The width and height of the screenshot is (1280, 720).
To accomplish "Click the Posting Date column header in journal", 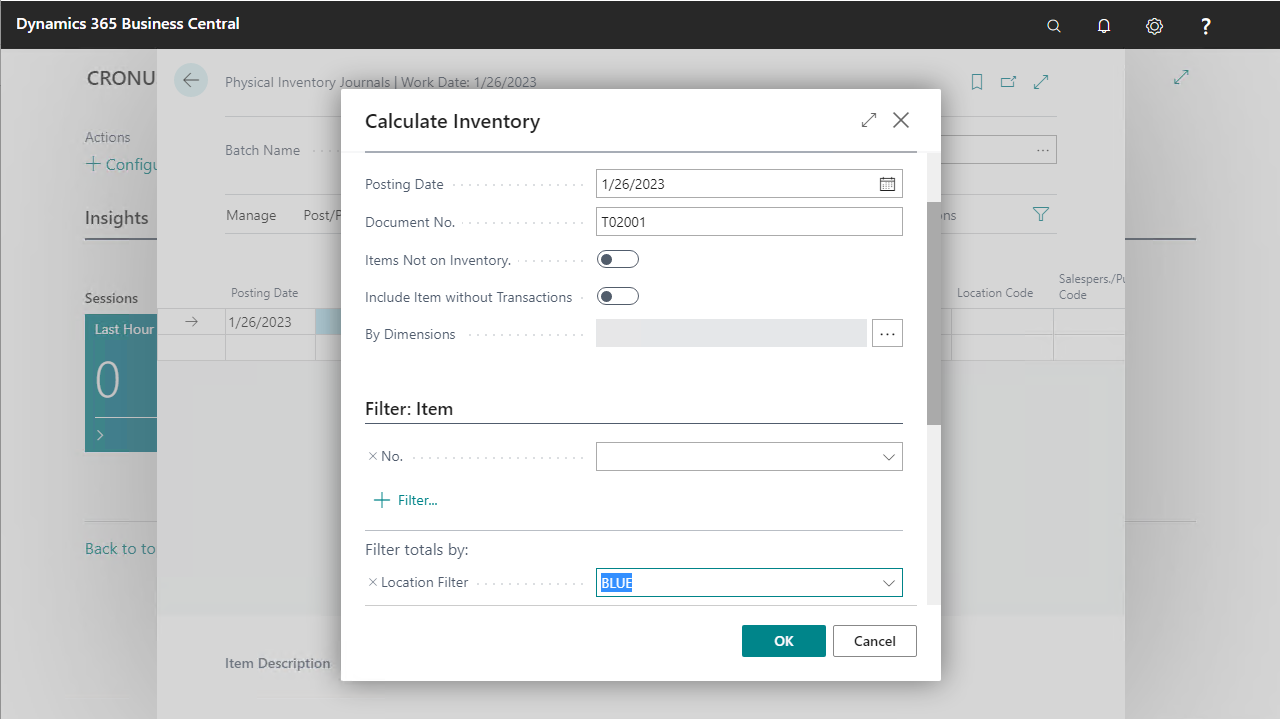I will coord(265,293).
